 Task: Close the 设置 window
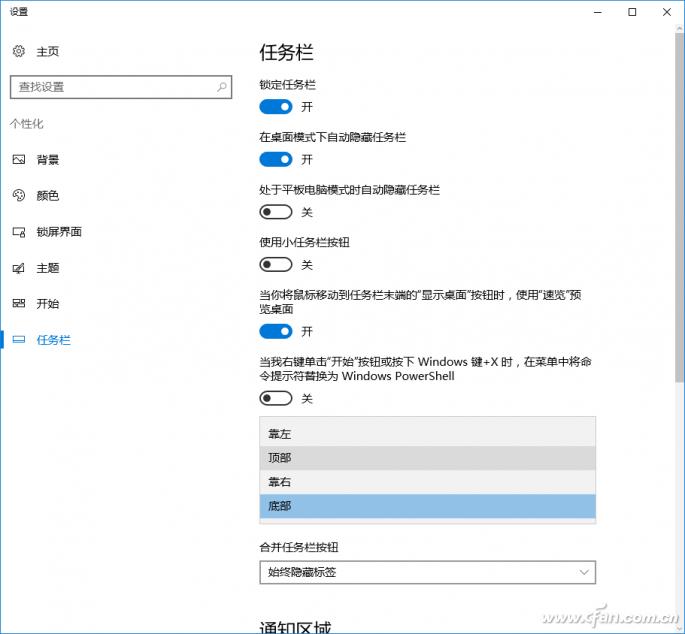[667, 12]
